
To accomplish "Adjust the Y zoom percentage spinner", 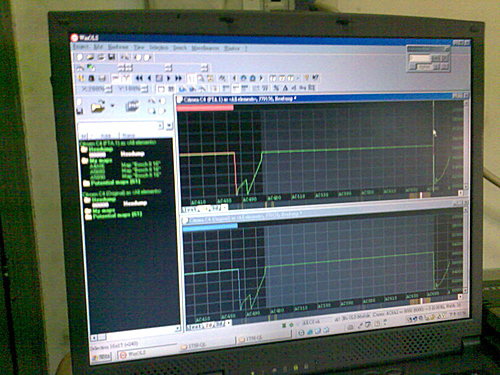I will [x=144, y=89].
